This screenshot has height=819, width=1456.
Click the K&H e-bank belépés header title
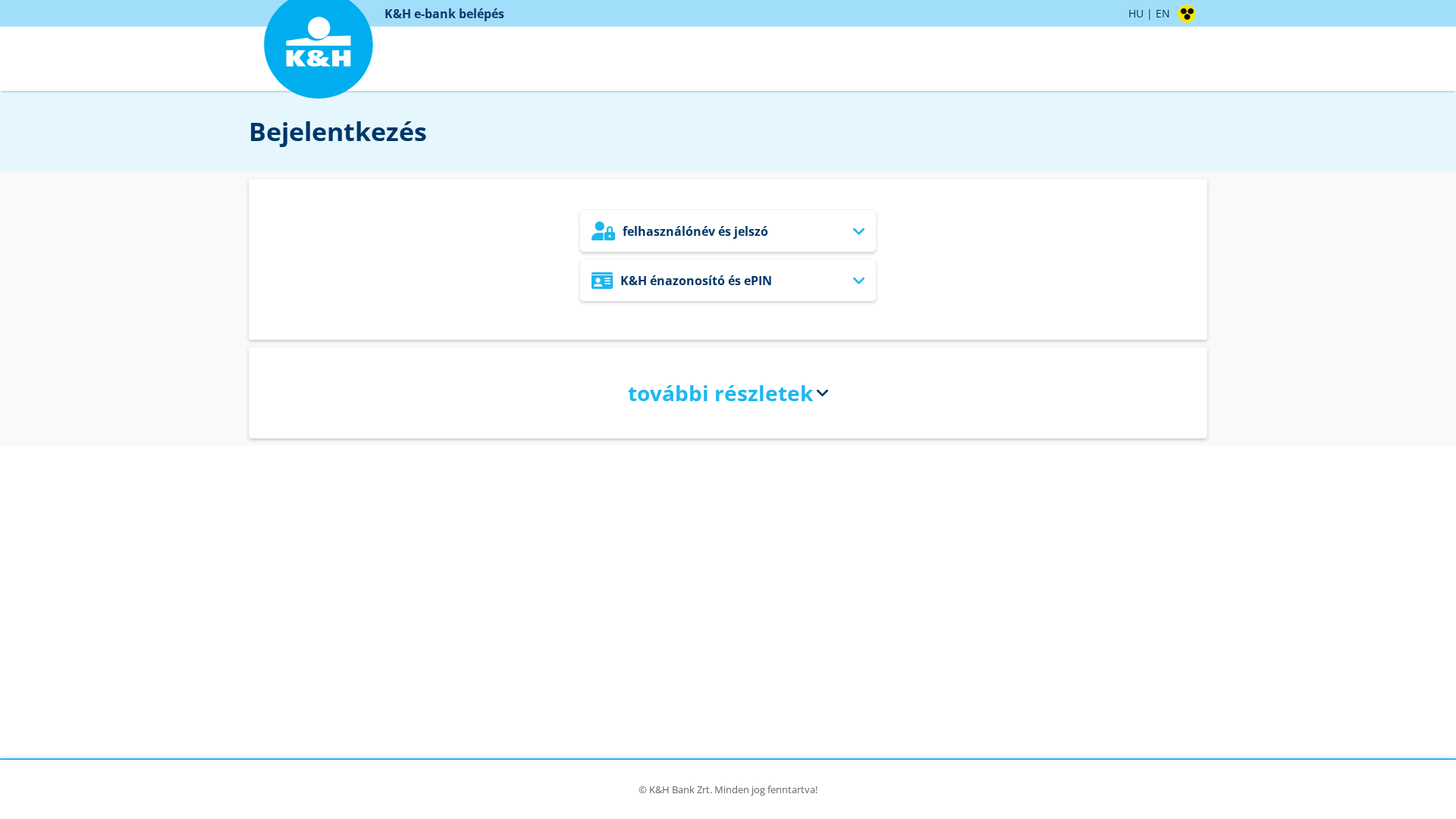[x=444, y=13]
